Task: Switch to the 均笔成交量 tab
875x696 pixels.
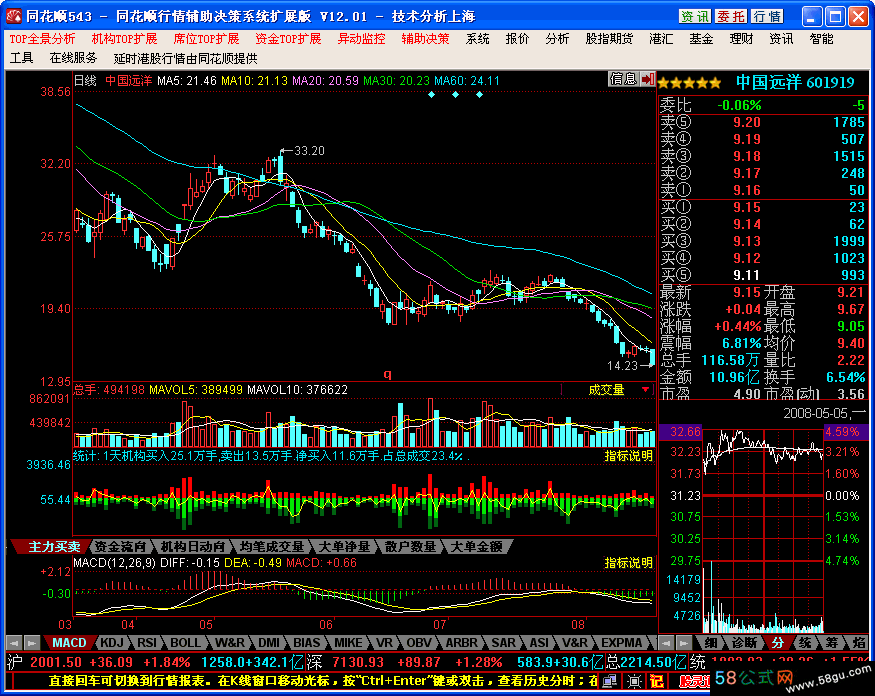Action: 272,547
